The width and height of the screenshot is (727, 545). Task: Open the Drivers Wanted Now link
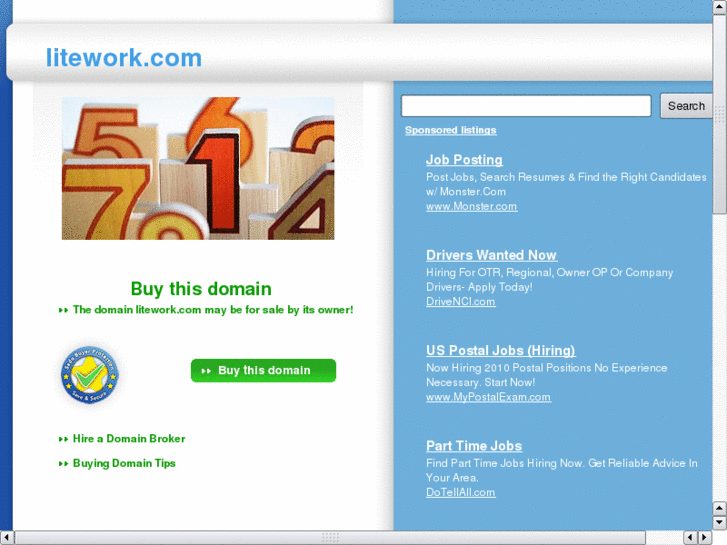[491, 255]
